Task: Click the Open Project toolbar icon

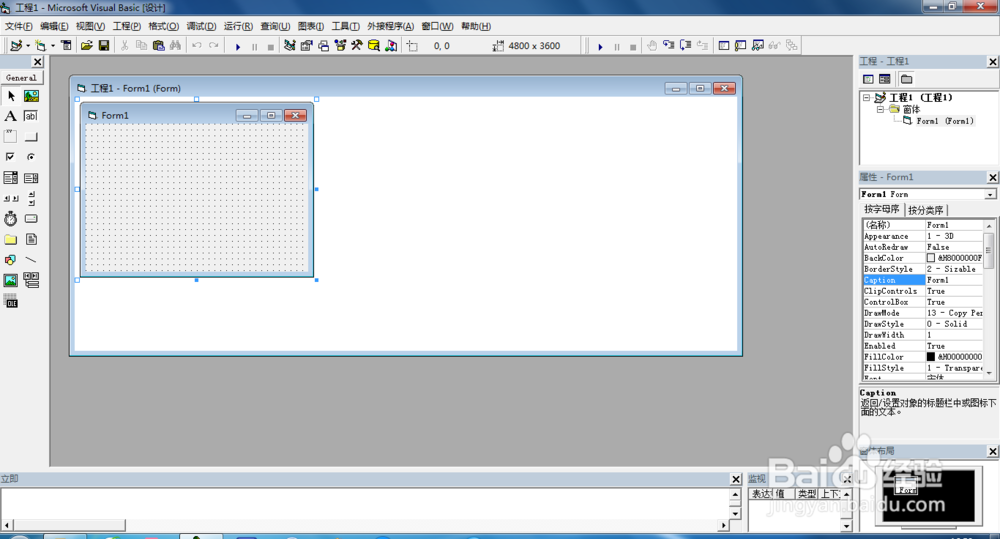Action: click(87, 45)
